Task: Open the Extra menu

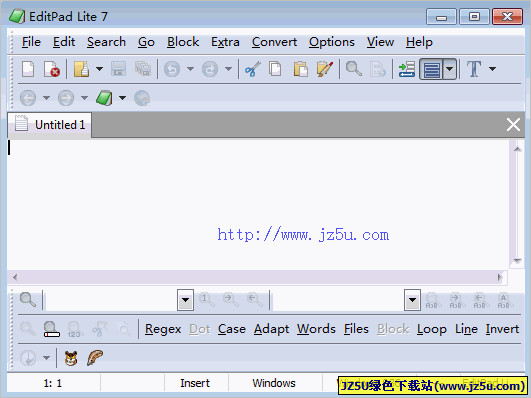Action: pyautogui.click(x=225, y=42)
